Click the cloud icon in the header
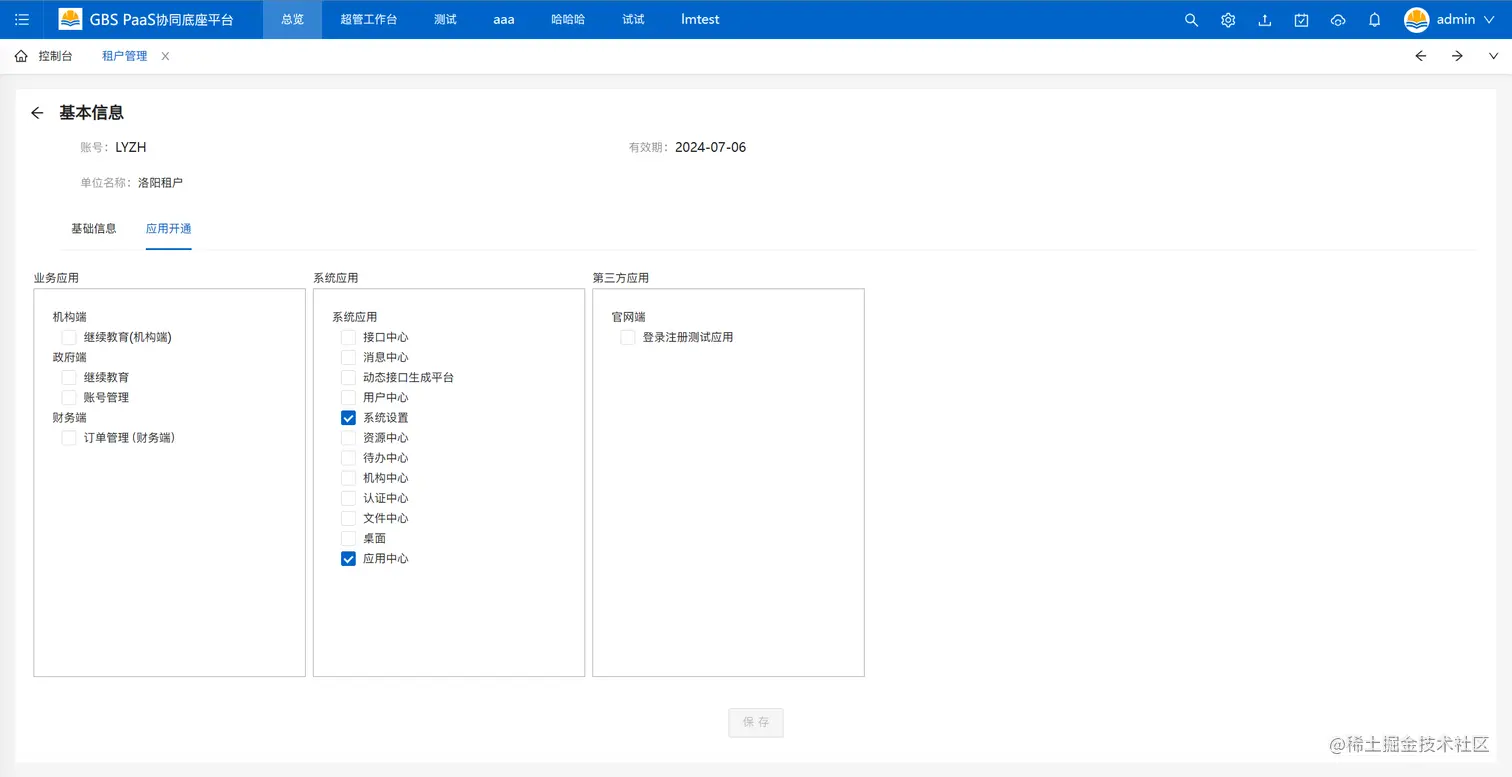The height and width of the screenshot is (777, 1512). pyautogui.click(x=1338, y=20)
